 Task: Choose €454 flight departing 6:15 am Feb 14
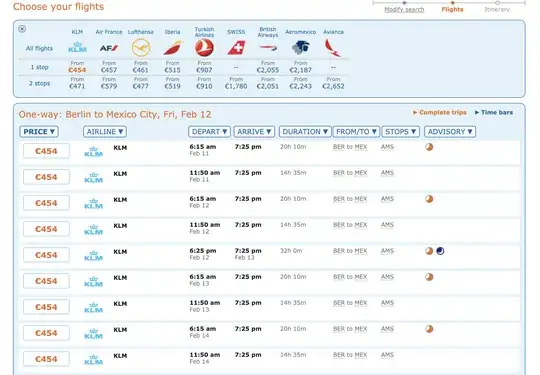tap(46, 333)
